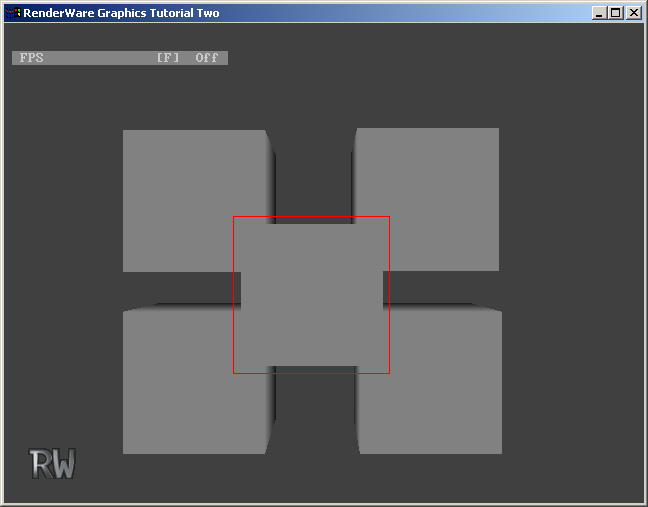
Task: Minimize the RenderWare tutorial window
Action: coord(599,13)
